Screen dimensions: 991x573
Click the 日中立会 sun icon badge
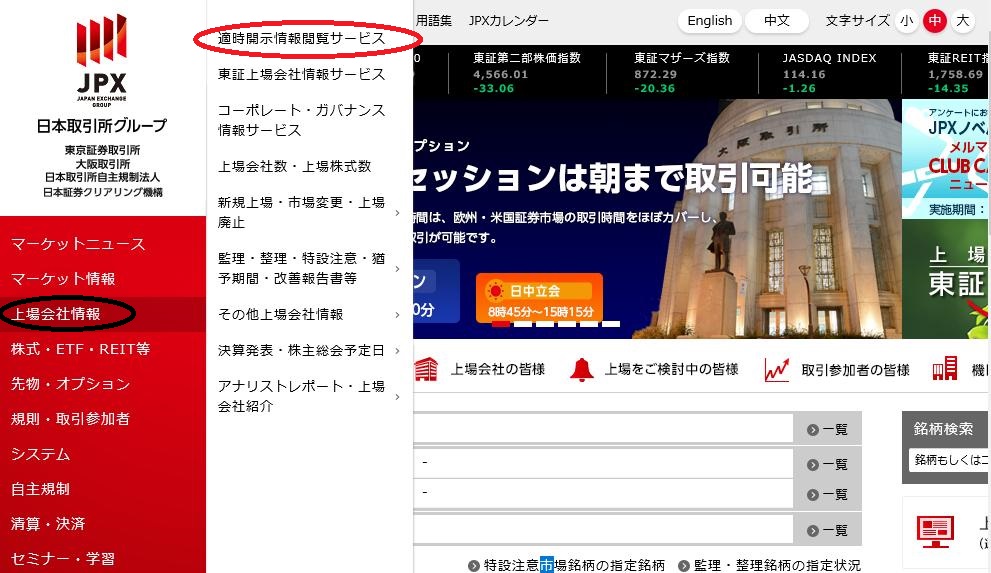[x=496, y=291]
